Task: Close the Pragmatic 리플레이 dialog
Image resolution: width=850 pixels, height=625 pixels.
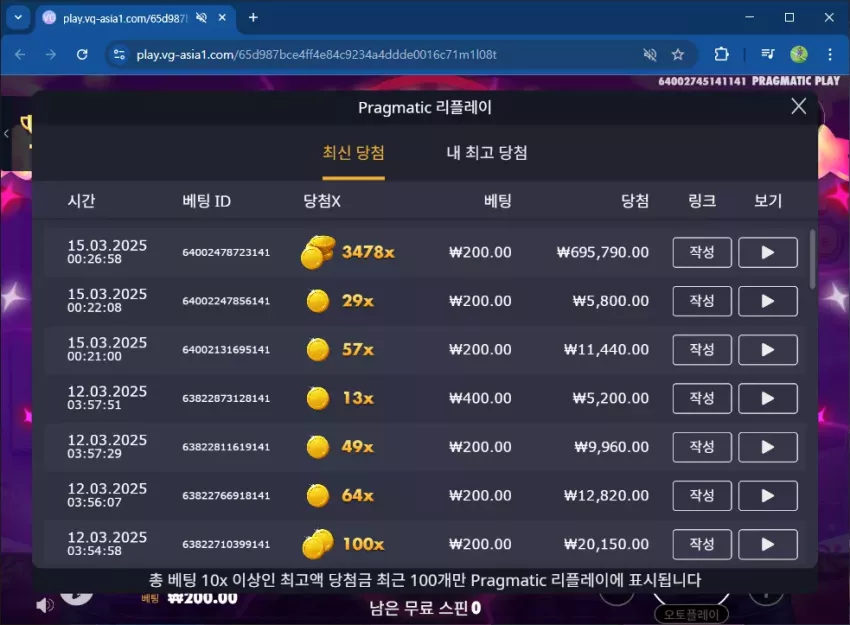Action: 799,106
